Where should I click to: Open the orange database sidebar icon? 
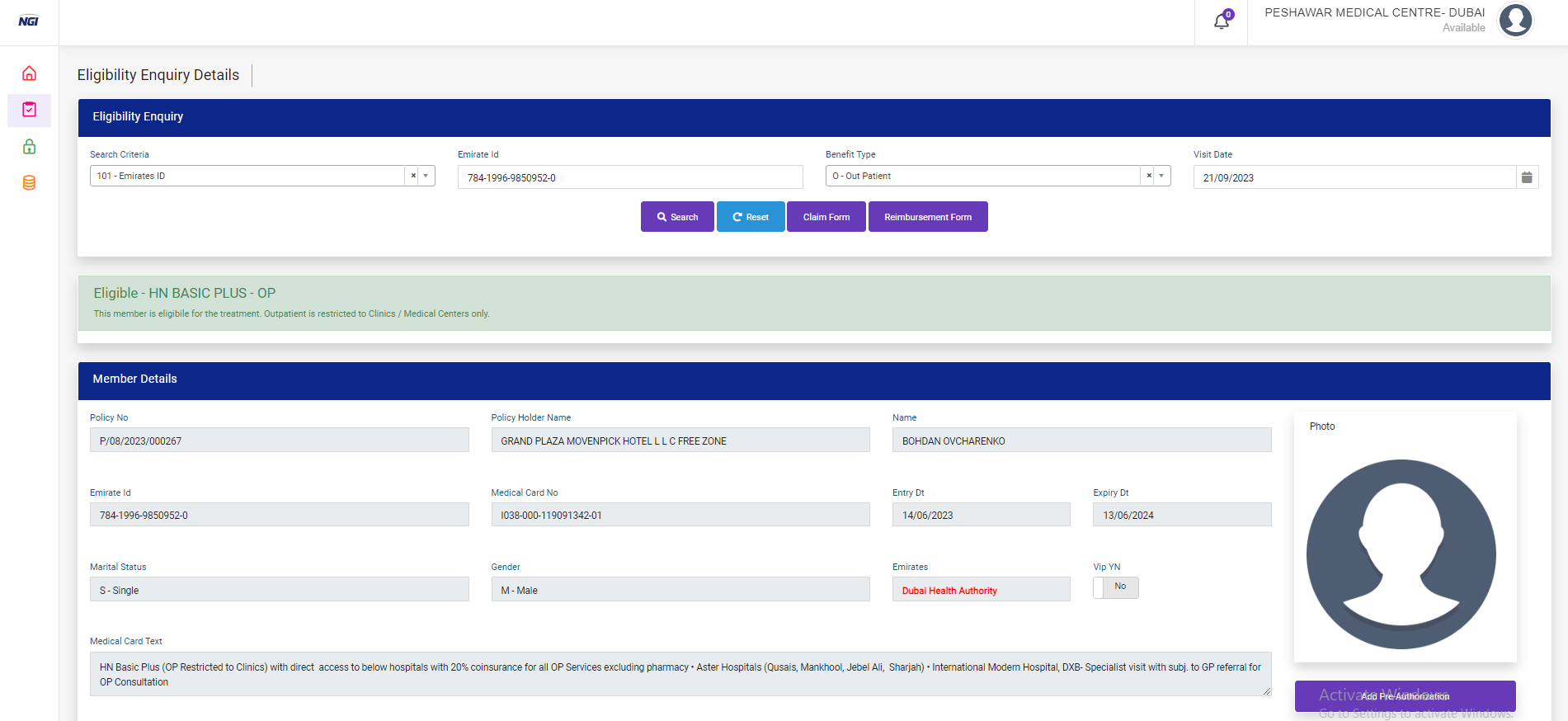29,183
